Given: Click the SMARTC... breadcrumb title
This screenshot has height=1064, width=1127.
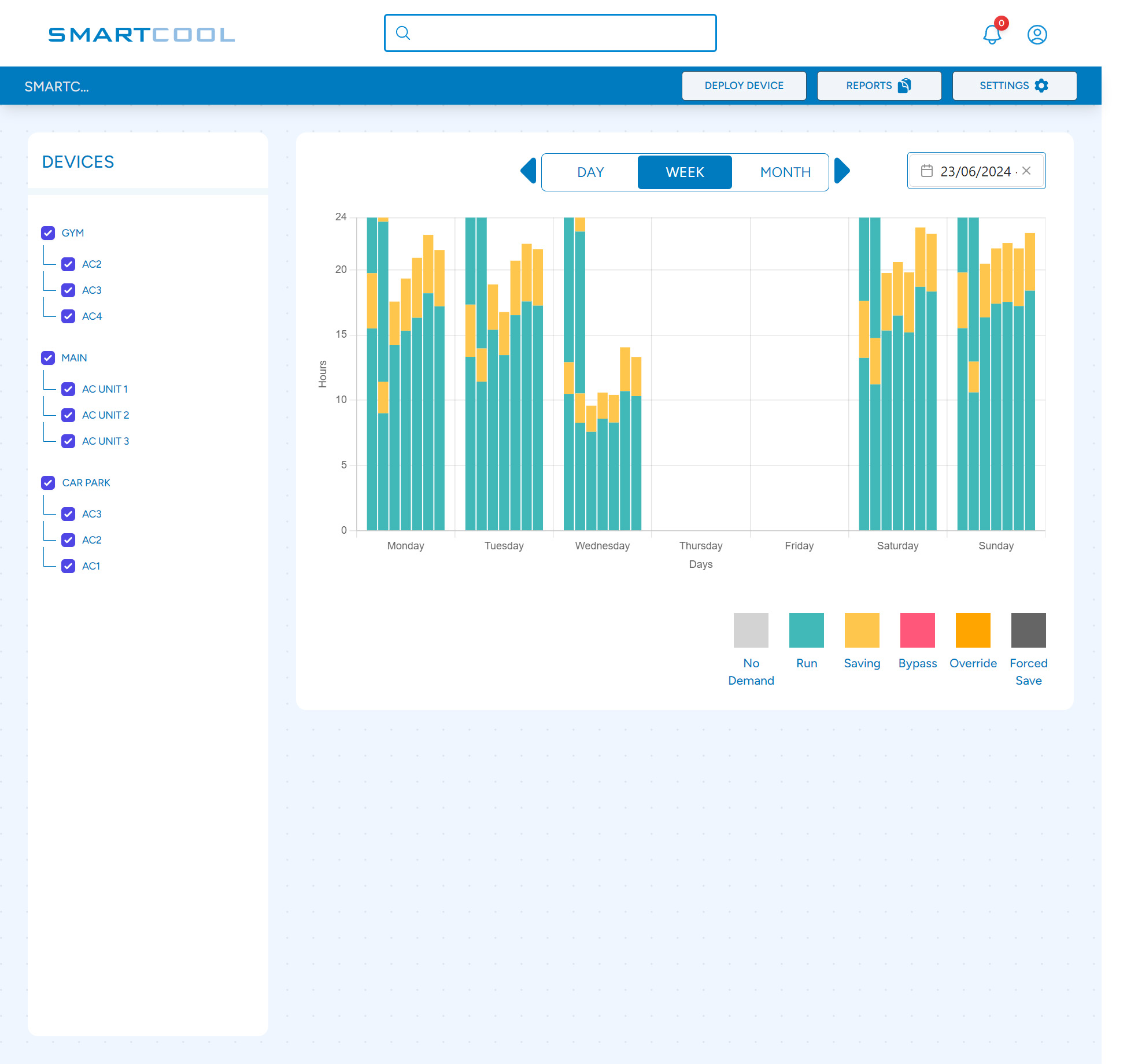Looking at the screenshot, I should click(57, 87).
